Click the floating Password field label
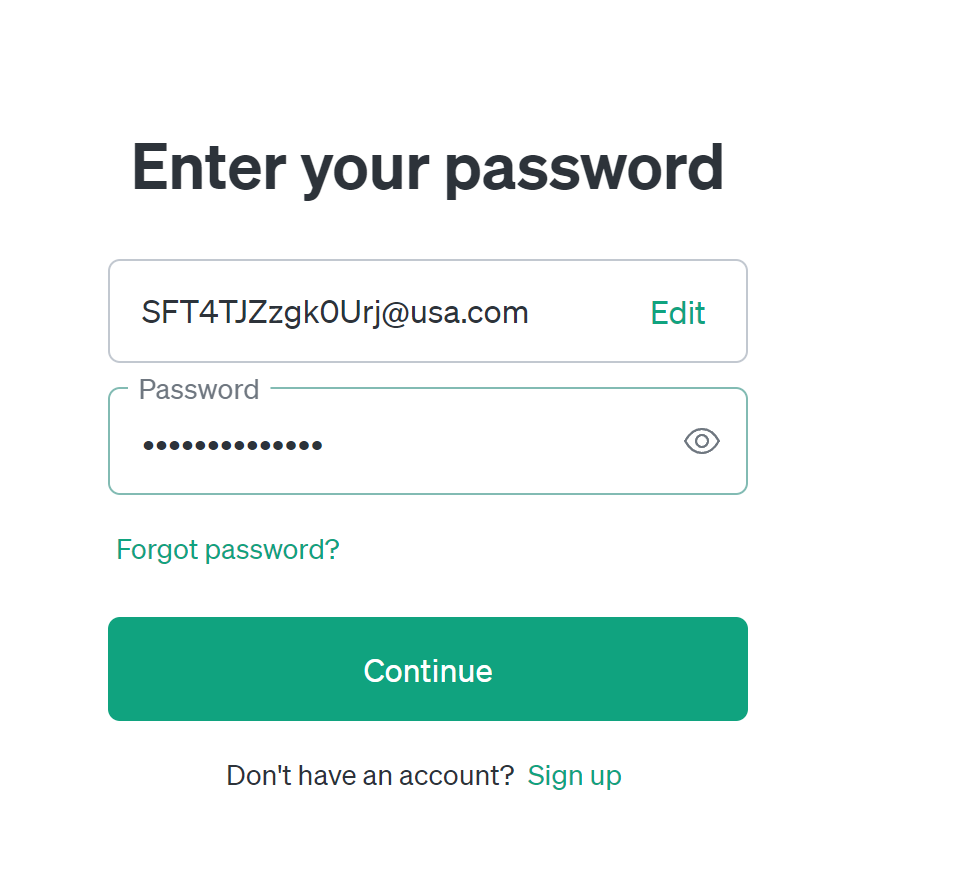979x881 pixels. tap(199, 389)
